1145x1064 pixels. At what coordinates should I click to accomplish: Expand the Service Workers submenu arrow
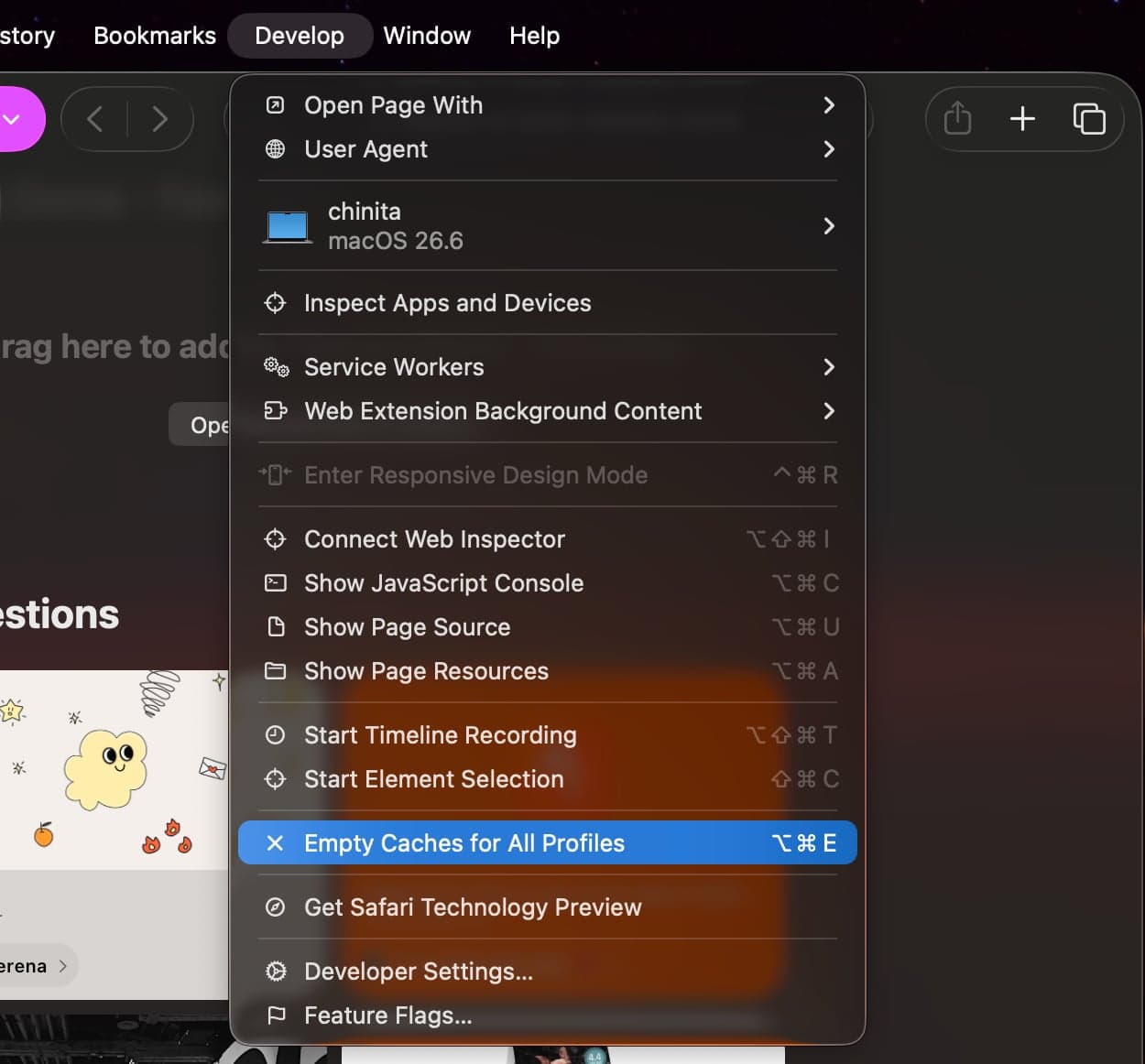click(829, 367)
